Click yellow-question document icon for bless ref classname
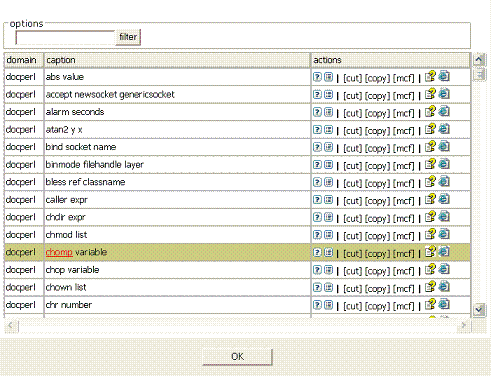 tap(430, 182)
